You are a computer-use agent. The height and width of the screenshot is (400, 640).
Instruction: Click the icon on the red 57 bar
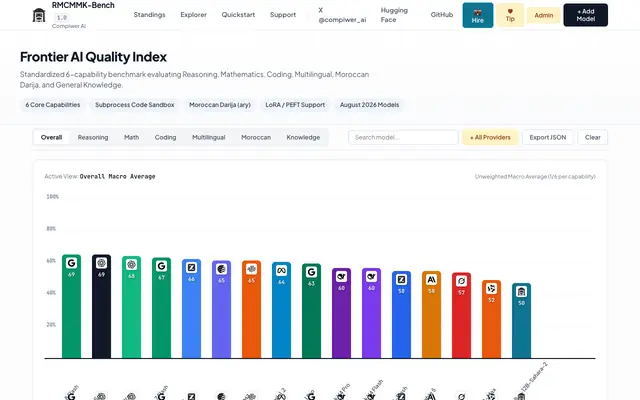[461, 281]
